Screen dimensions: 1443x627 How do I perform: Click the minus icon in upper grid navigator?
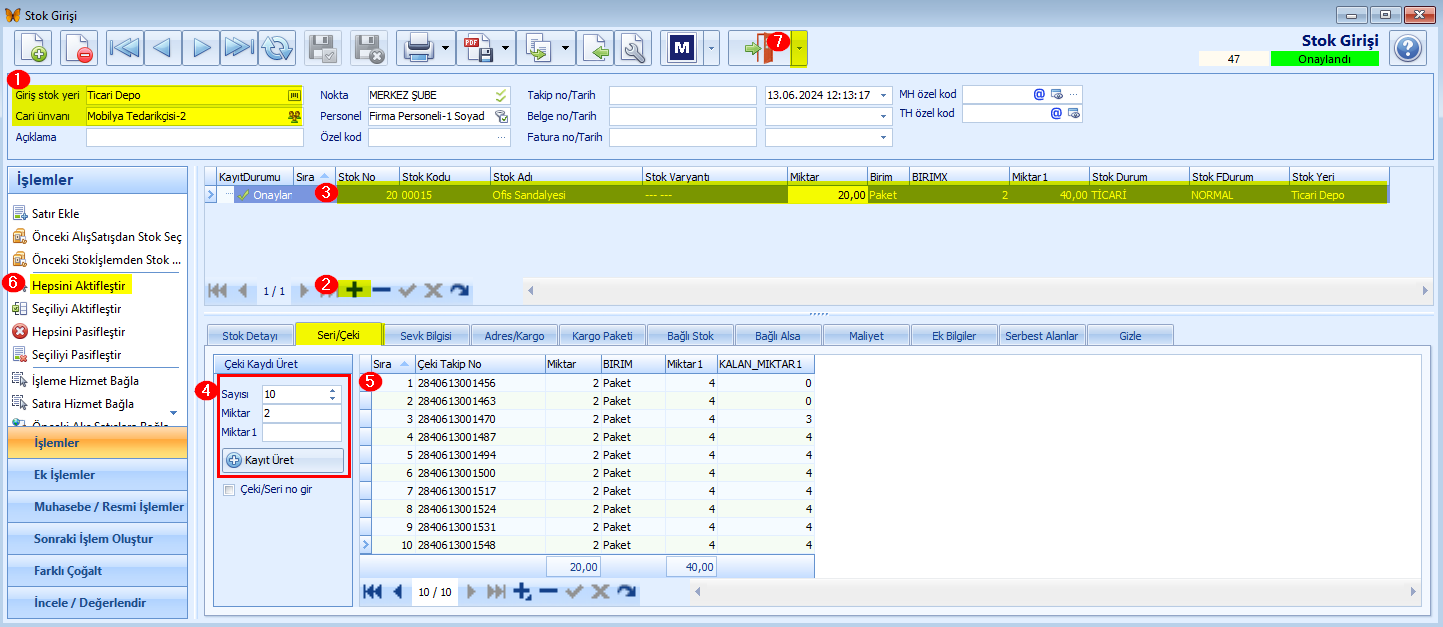pos(381,290)
